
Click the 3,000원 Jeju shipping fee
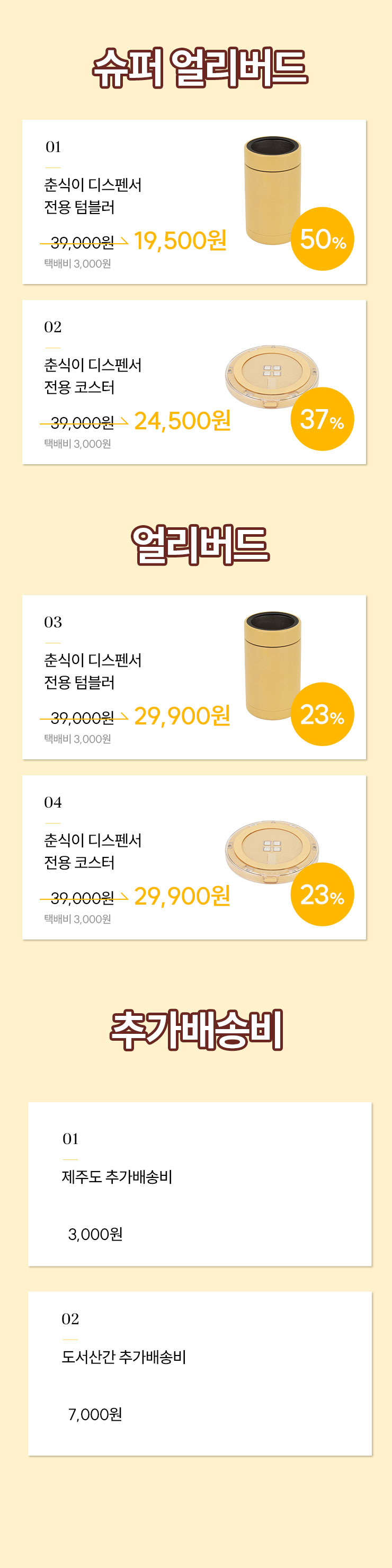point(95,1234)
